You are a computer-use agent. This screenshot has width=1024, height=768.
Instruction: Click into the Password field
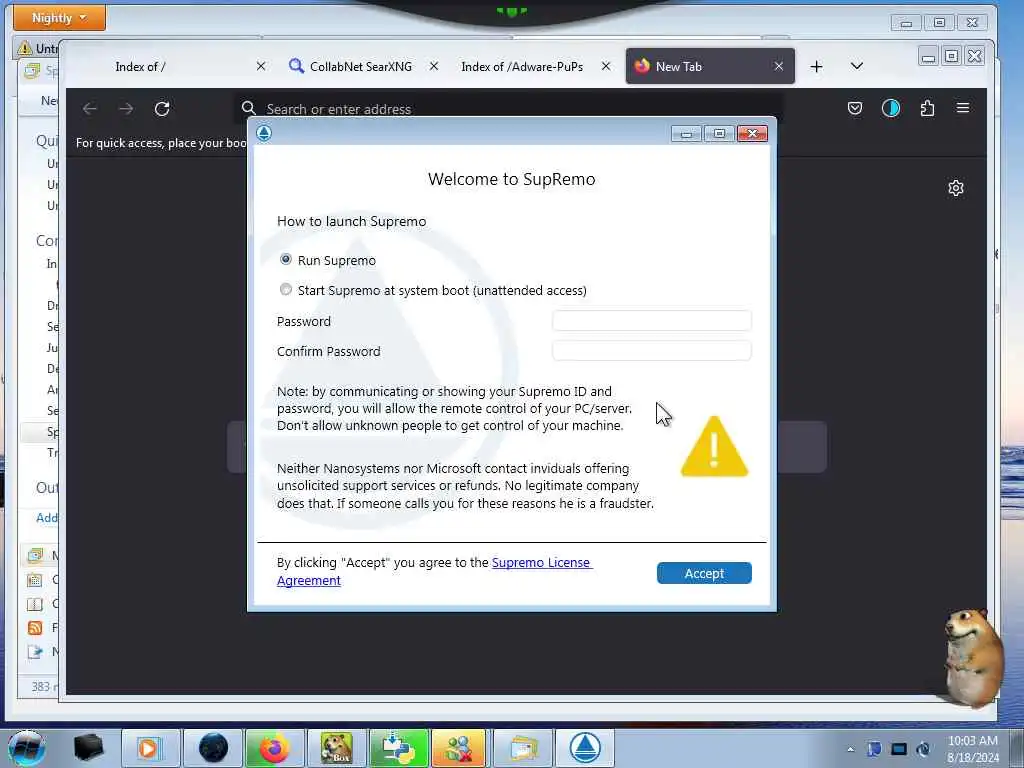point(652,321)
